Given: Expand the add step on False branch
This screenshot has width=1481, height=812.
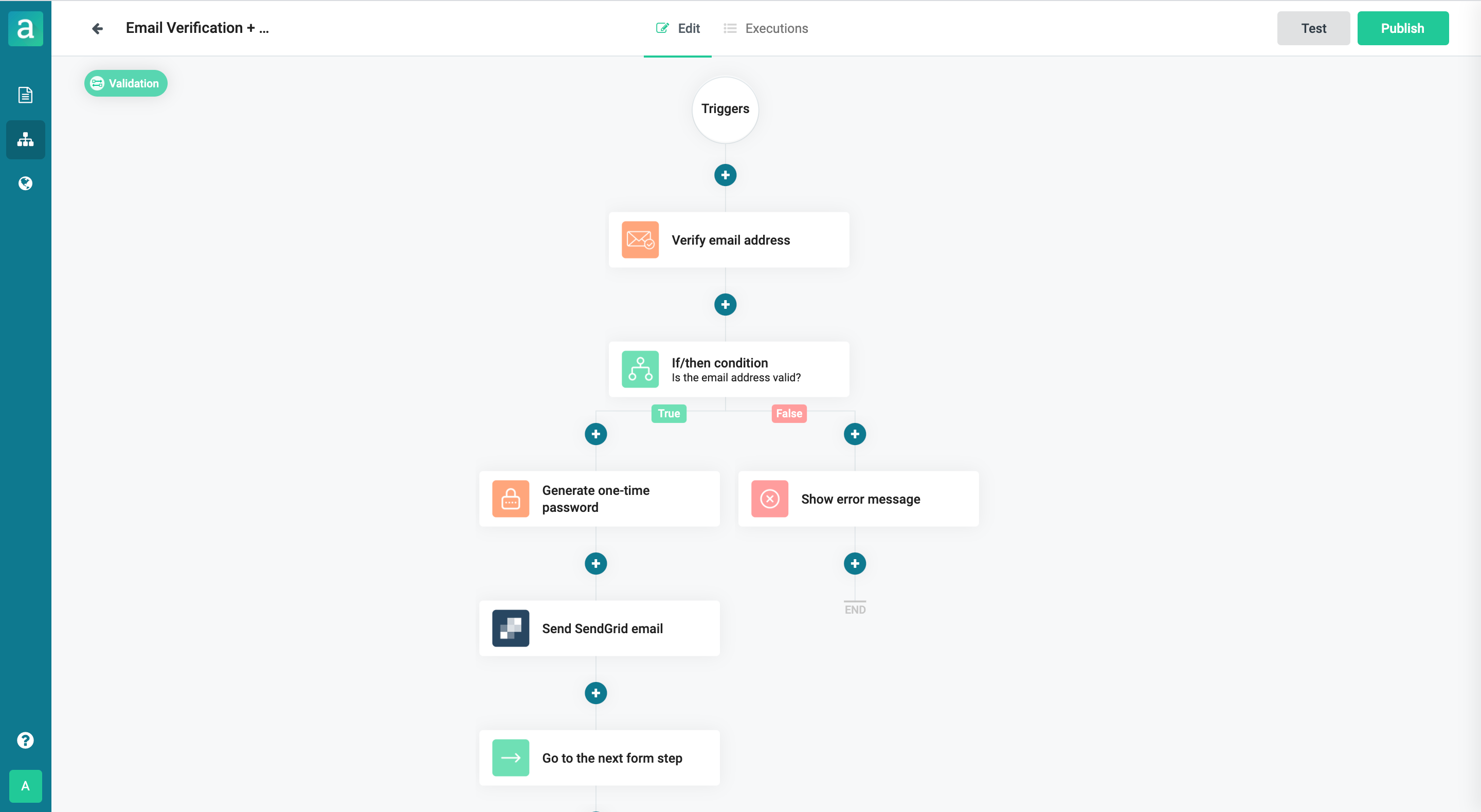Looking at the screenshot, I should click(x=856, y=434).
